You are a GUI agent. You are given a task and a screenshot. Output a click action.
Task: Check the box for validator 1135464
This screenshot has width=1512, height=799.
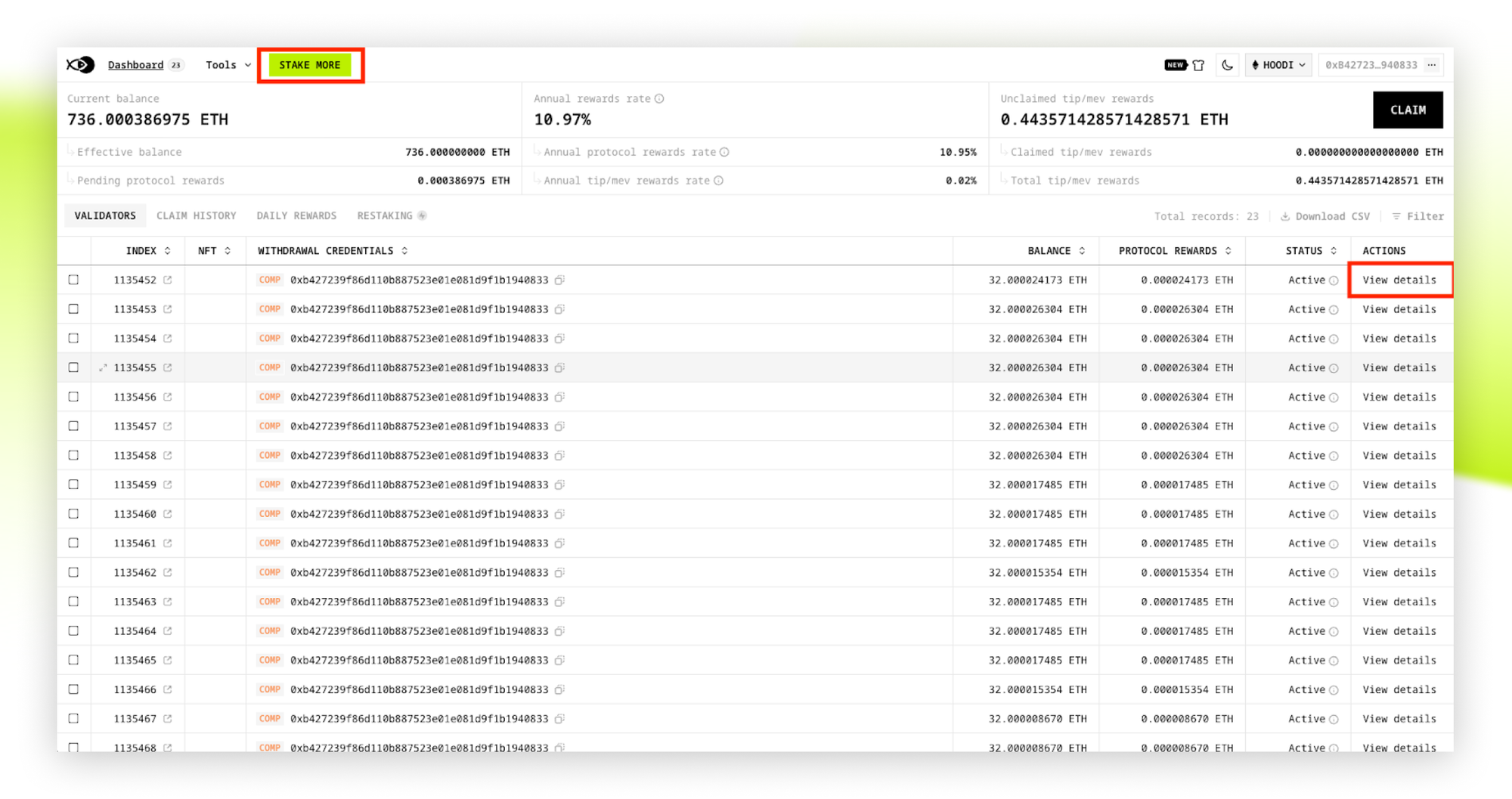tap(73, 630)
